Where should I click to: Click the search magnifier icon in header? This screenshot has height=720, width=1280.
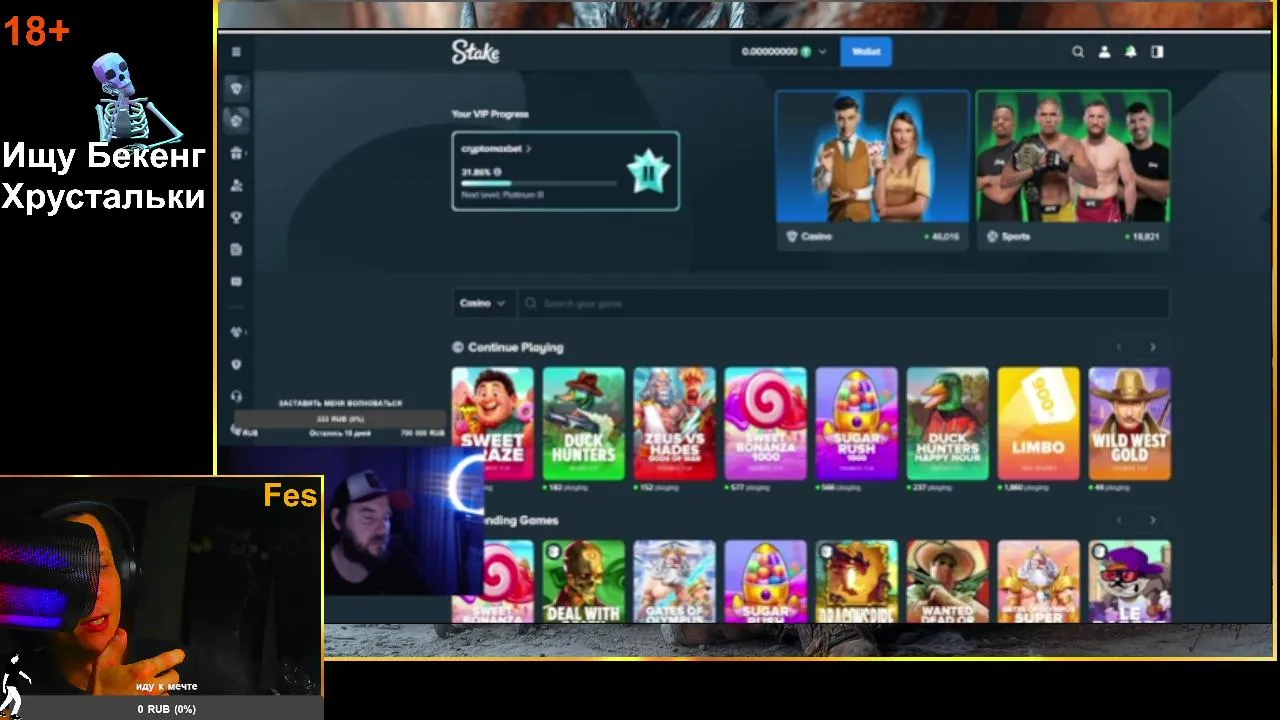1078,52
